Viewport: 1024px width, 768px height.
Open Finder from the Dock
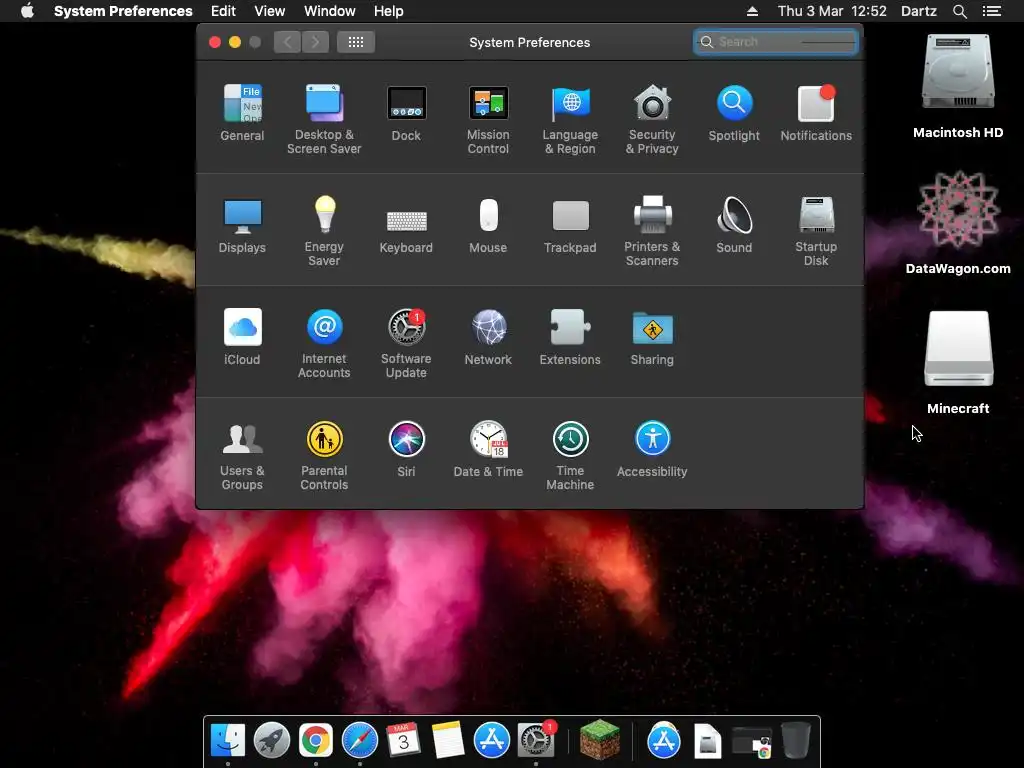point(228,741)
